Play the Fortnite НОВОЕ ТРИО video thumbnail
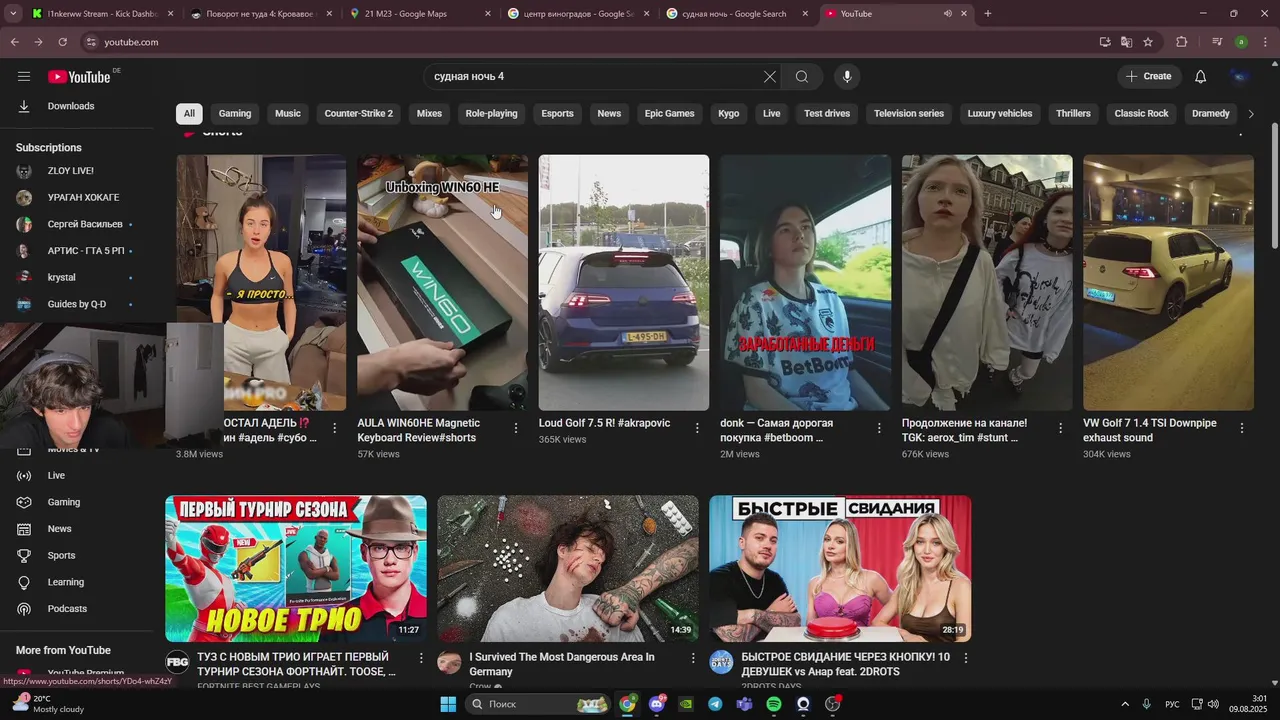1280x720 pixels. click(296, 569)
